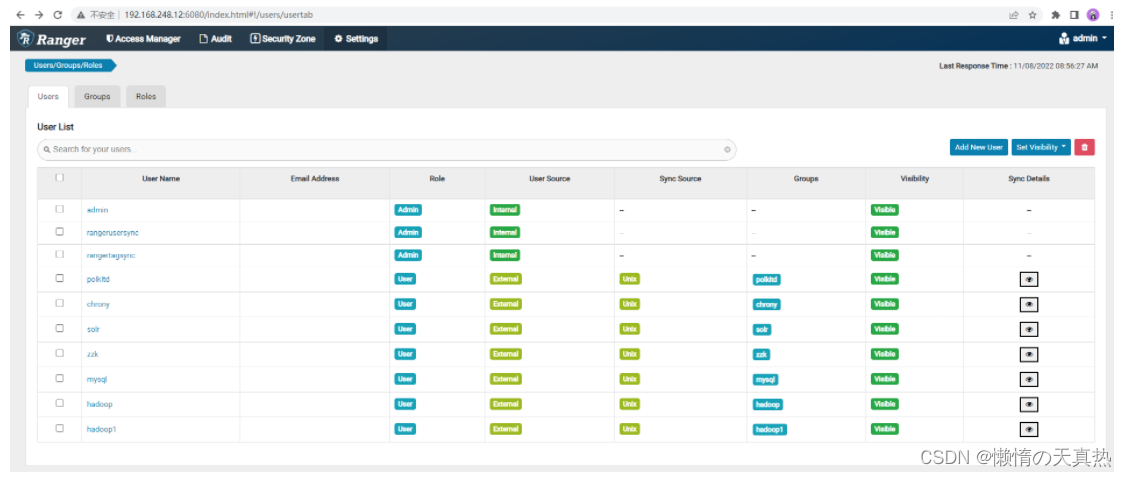Open the zzk user link

(x=92, y=354)
